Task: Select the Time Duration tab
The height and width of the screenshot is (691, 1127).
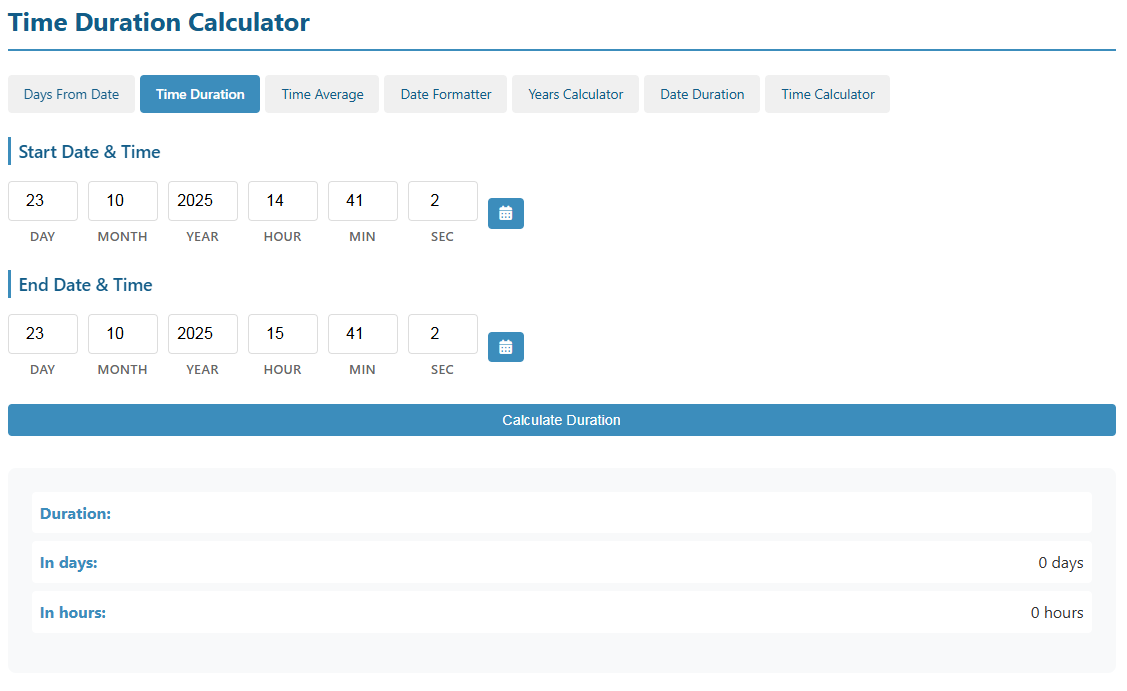Action: [x=200, y=94]
